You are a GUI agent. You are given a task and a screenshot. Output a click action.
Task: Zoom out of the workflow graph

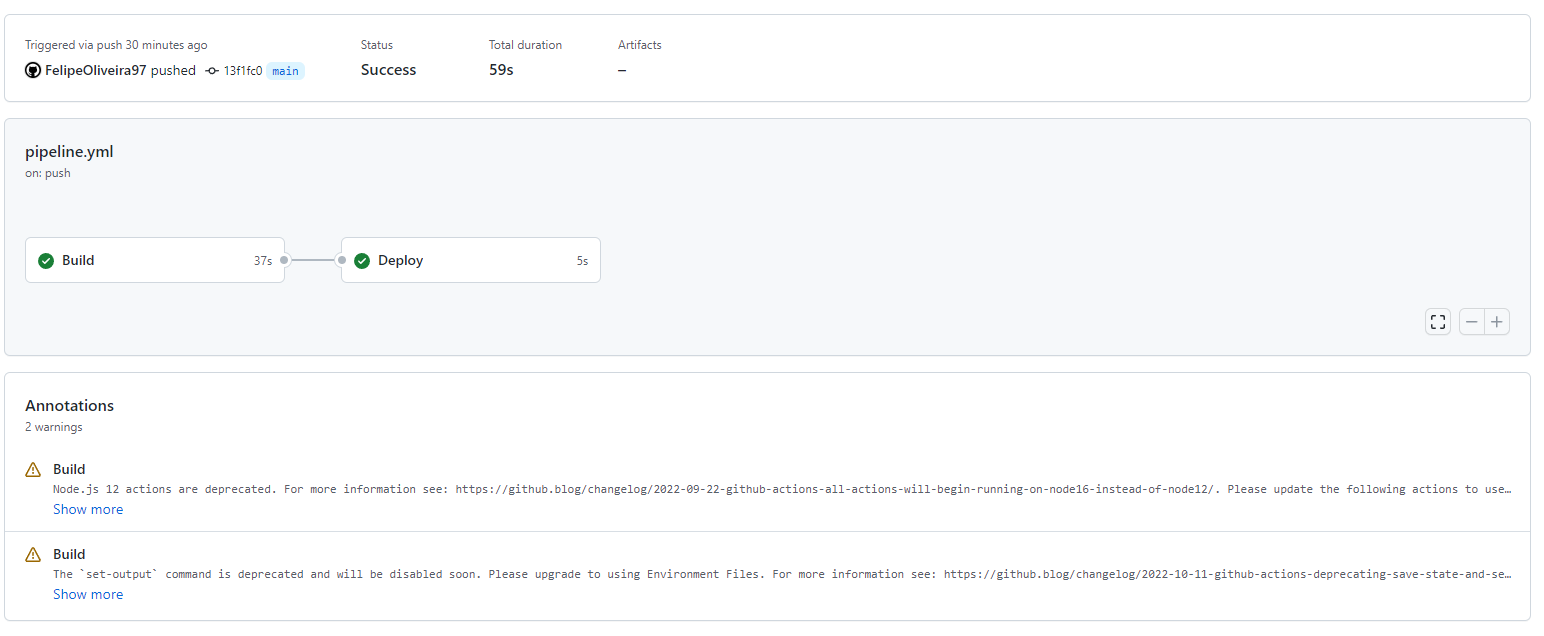pos(1471,321)
